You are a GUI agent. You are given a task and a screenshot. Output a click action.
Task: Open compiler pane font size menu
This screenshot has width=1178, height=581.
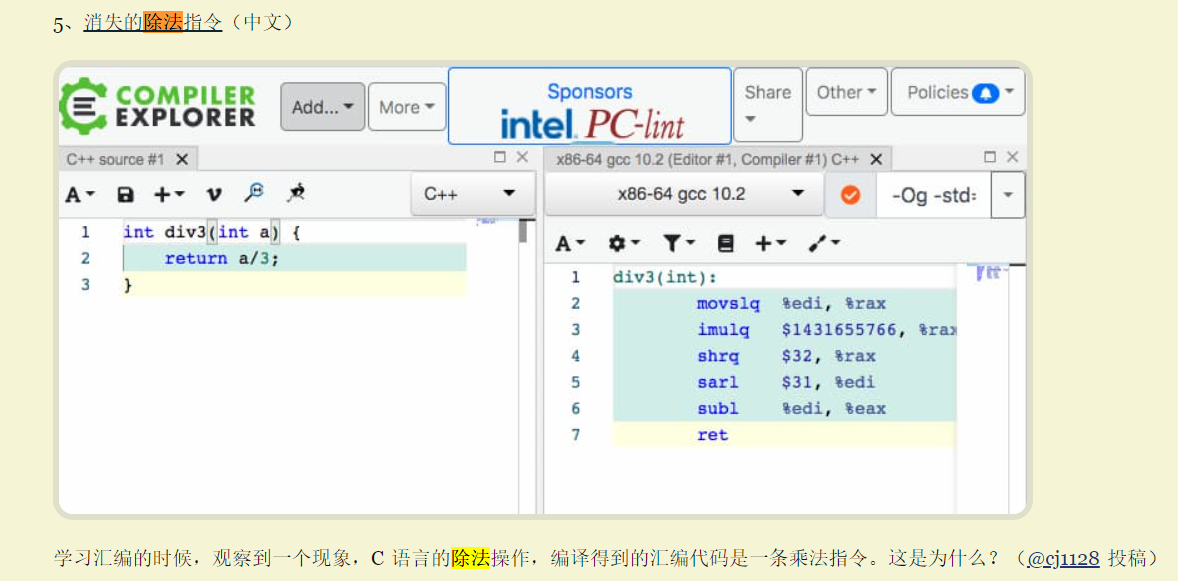pos(570,244)
